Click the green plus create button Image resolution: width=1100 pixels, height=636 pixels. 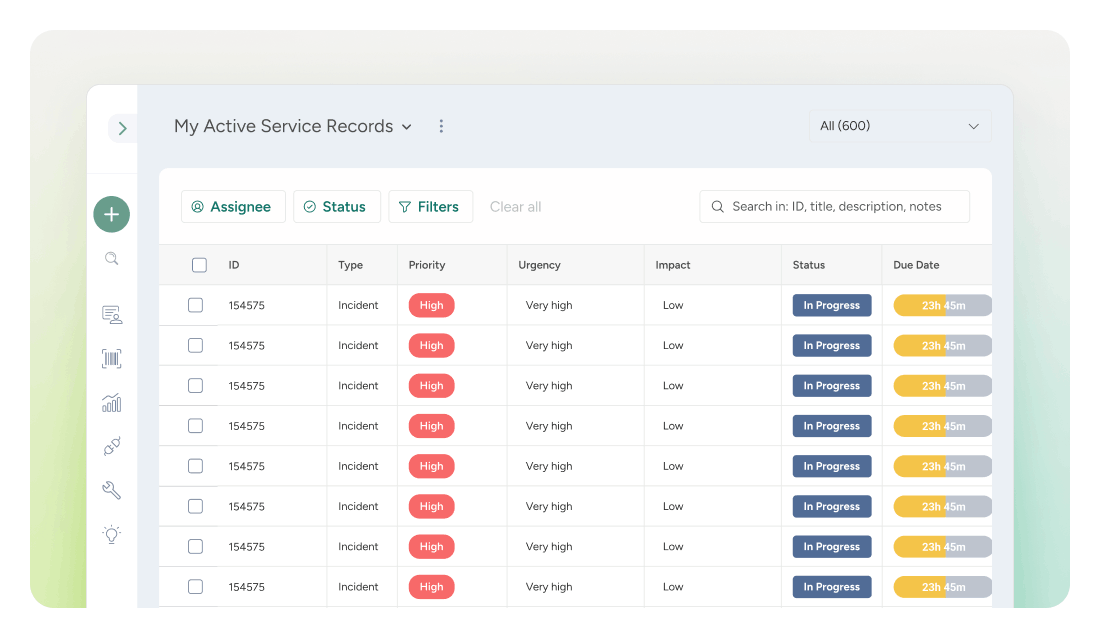pyautogui.click(x=111, y=214)
